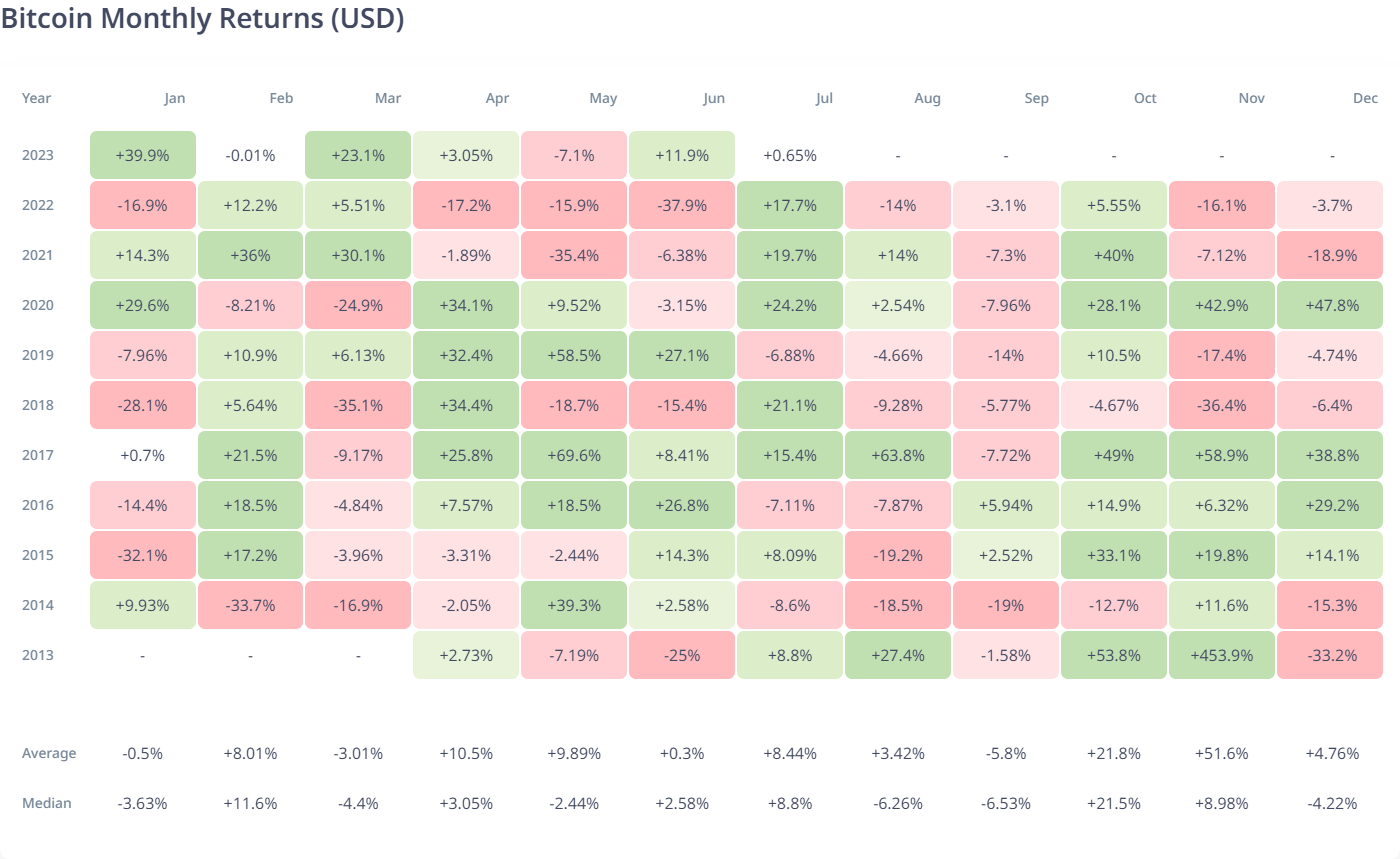Click the Average row label
The image size is (1400, 859).
pos(48,753)
